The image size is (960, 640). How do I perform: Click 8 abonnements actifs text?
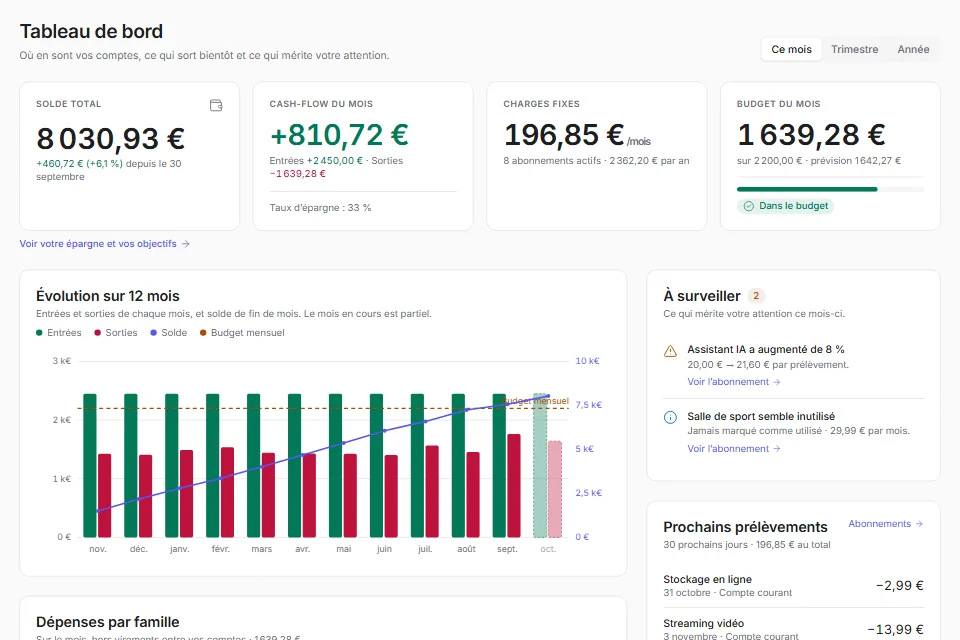pos(552,160)
